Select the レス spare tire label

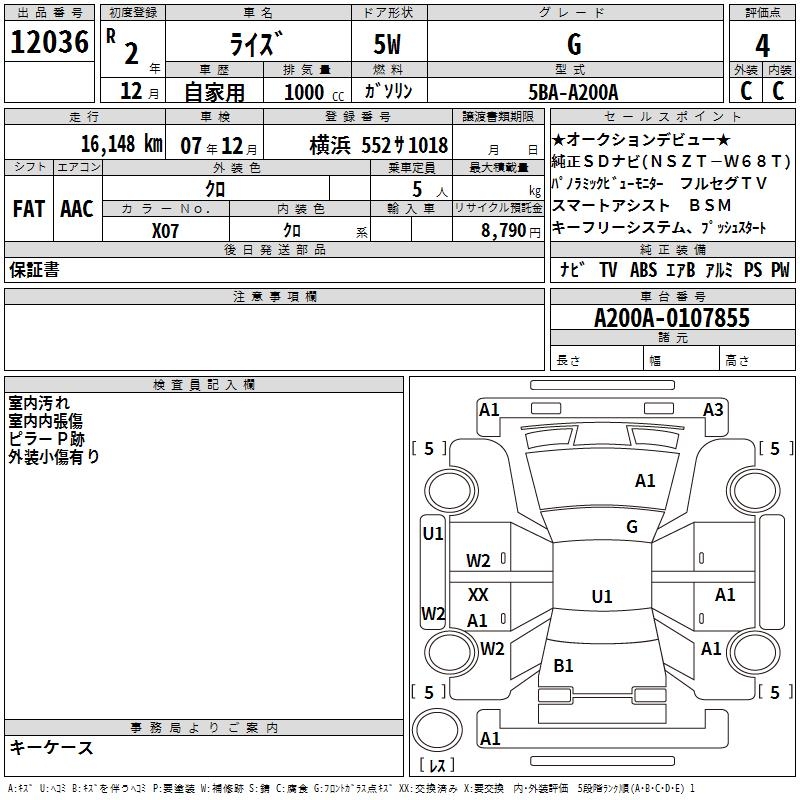(437, 765)
